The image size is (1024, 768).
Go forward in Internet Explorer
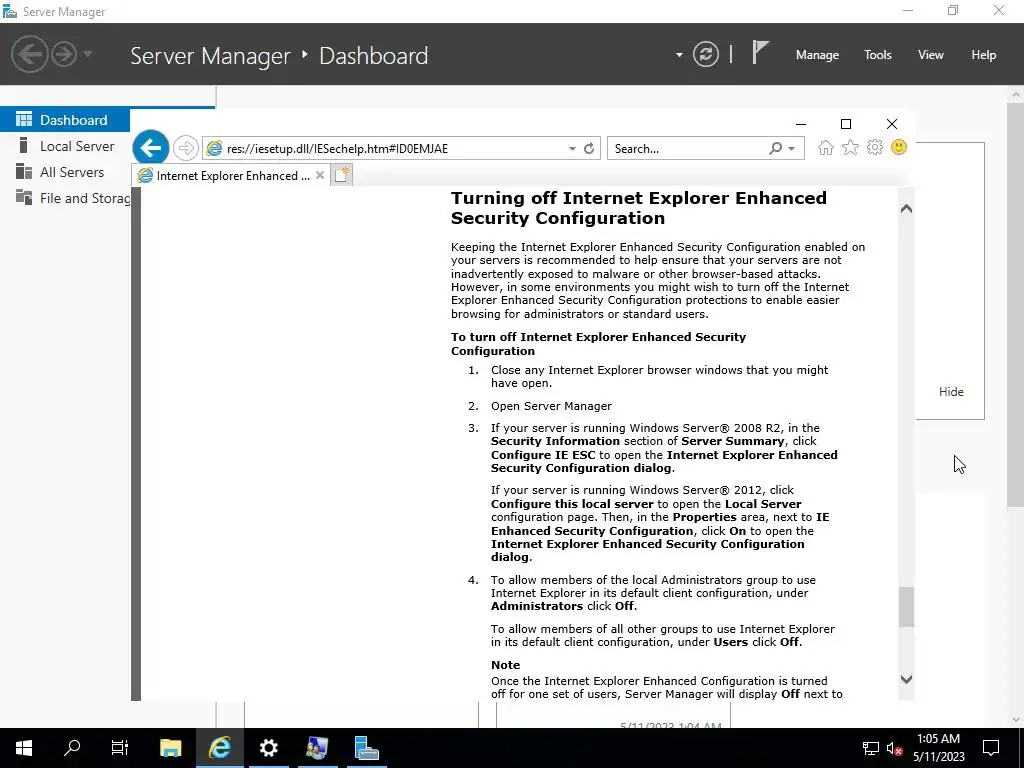(x=185, y=148)
